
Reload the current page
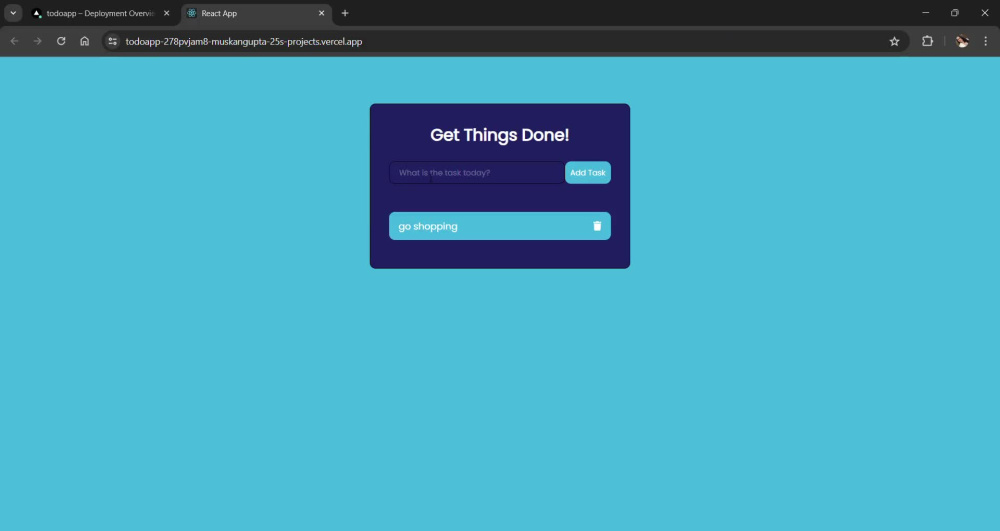point(61,41)
